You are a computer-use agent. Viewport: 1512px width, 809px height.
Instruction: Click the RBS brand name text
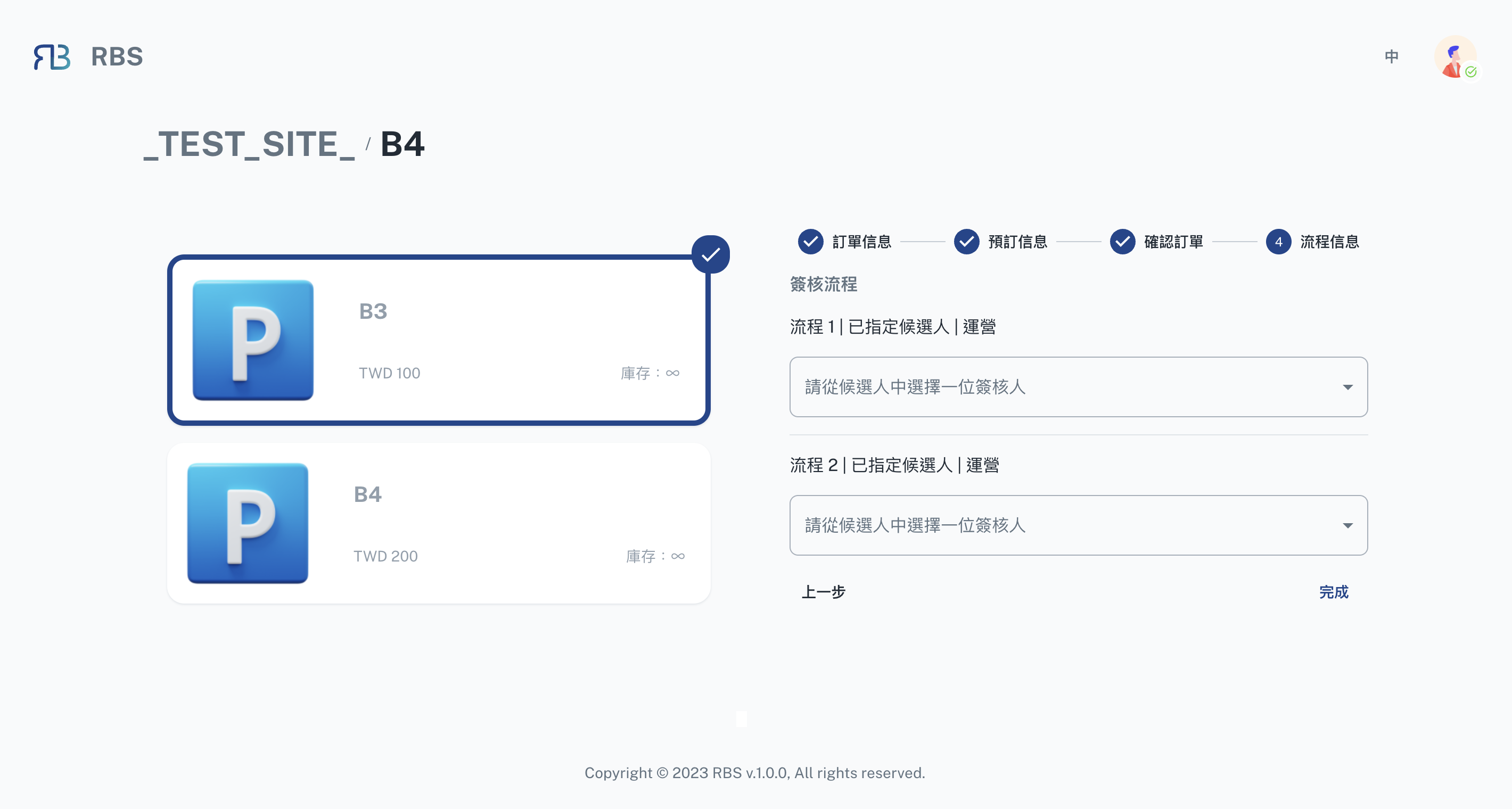pos(117,57)
